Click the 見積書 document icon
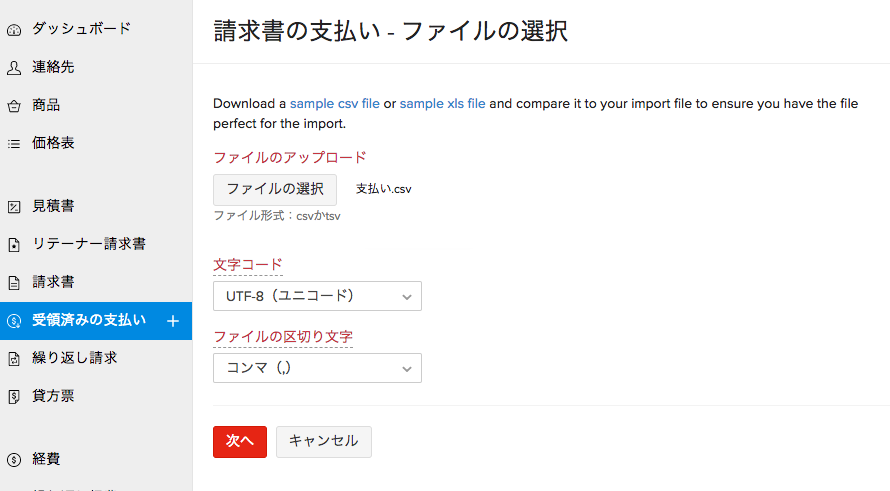The height and width of the screenshot is (491, 890). (14, 207)
